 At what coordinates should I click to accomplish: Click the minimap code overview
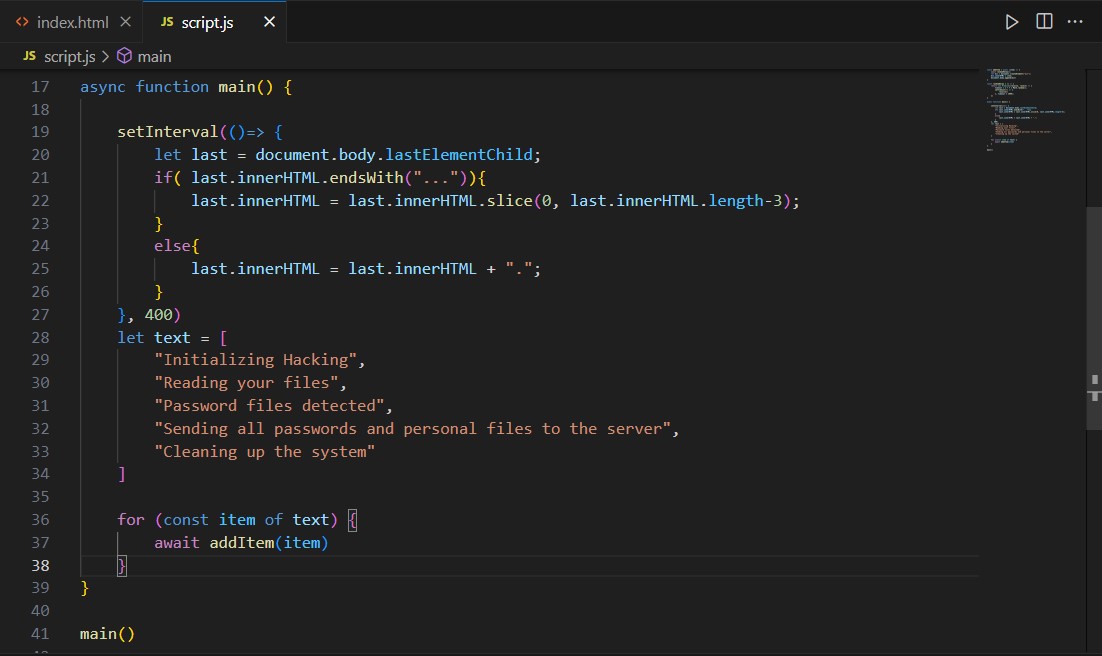tap(1026, 109)
